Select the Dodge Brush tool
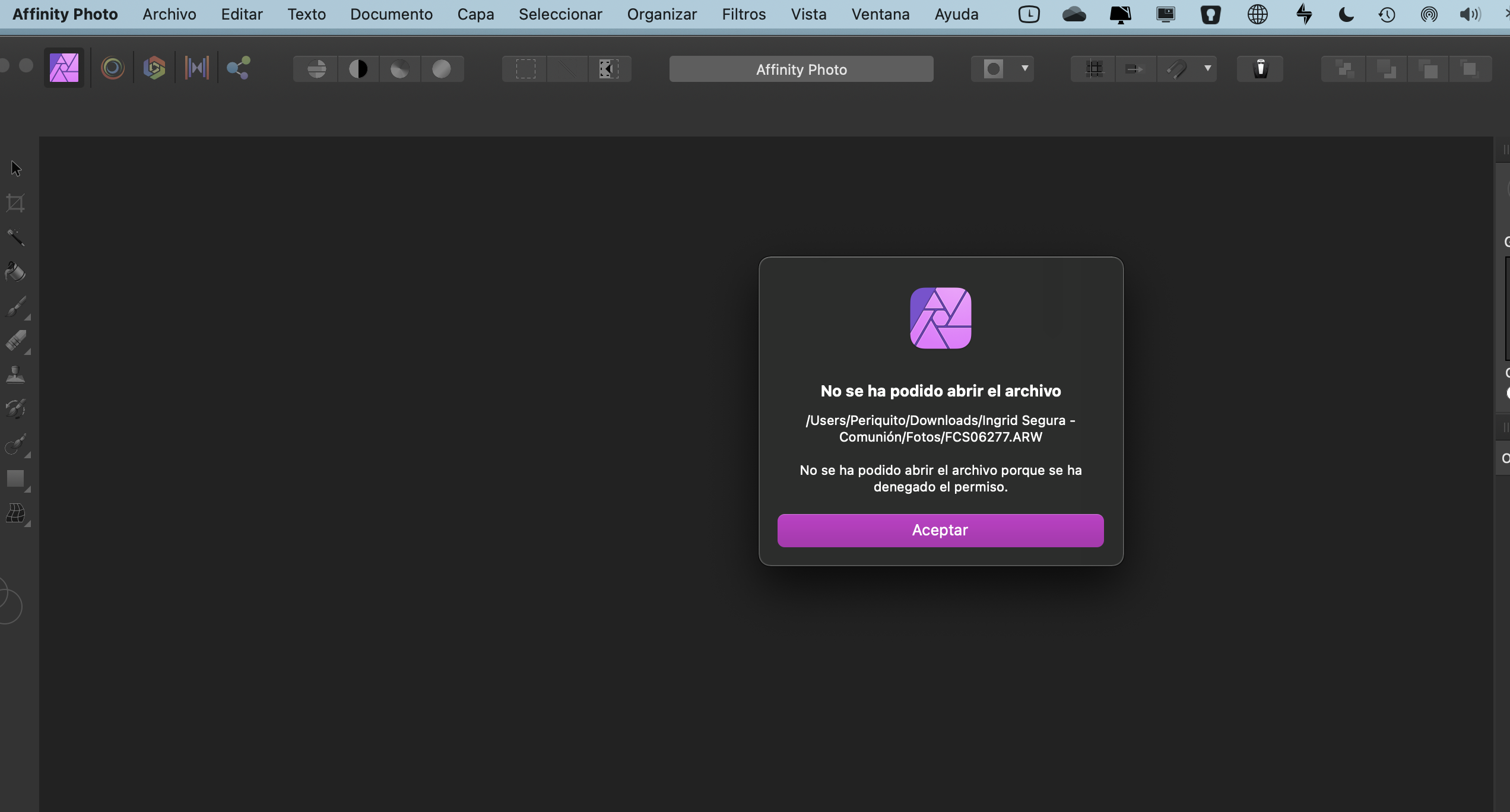1510x812 pixels. coord(16,445)
